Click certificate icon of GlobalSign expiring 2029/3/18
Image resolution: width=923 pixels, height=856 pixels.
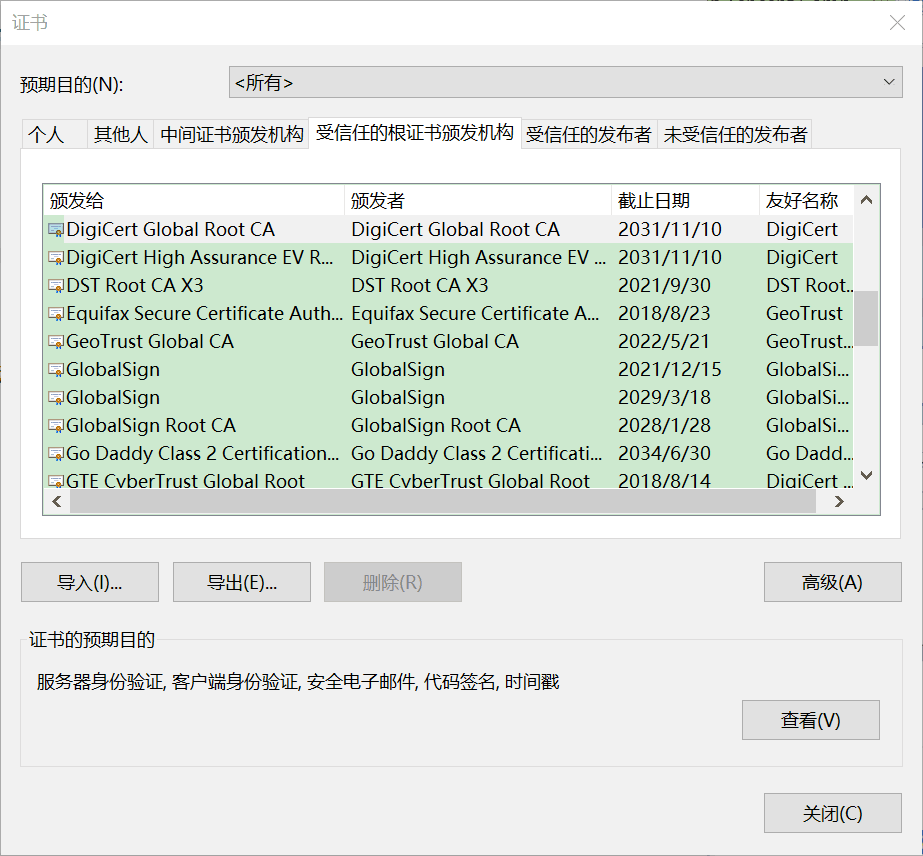(56, 397)
